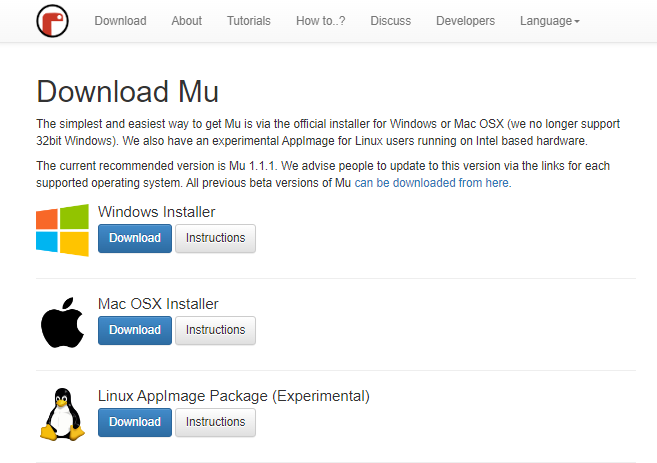Viewport: 657px width, 463px height.
Task: Click the Mu logo in the navbar
Action: [53, 21]
